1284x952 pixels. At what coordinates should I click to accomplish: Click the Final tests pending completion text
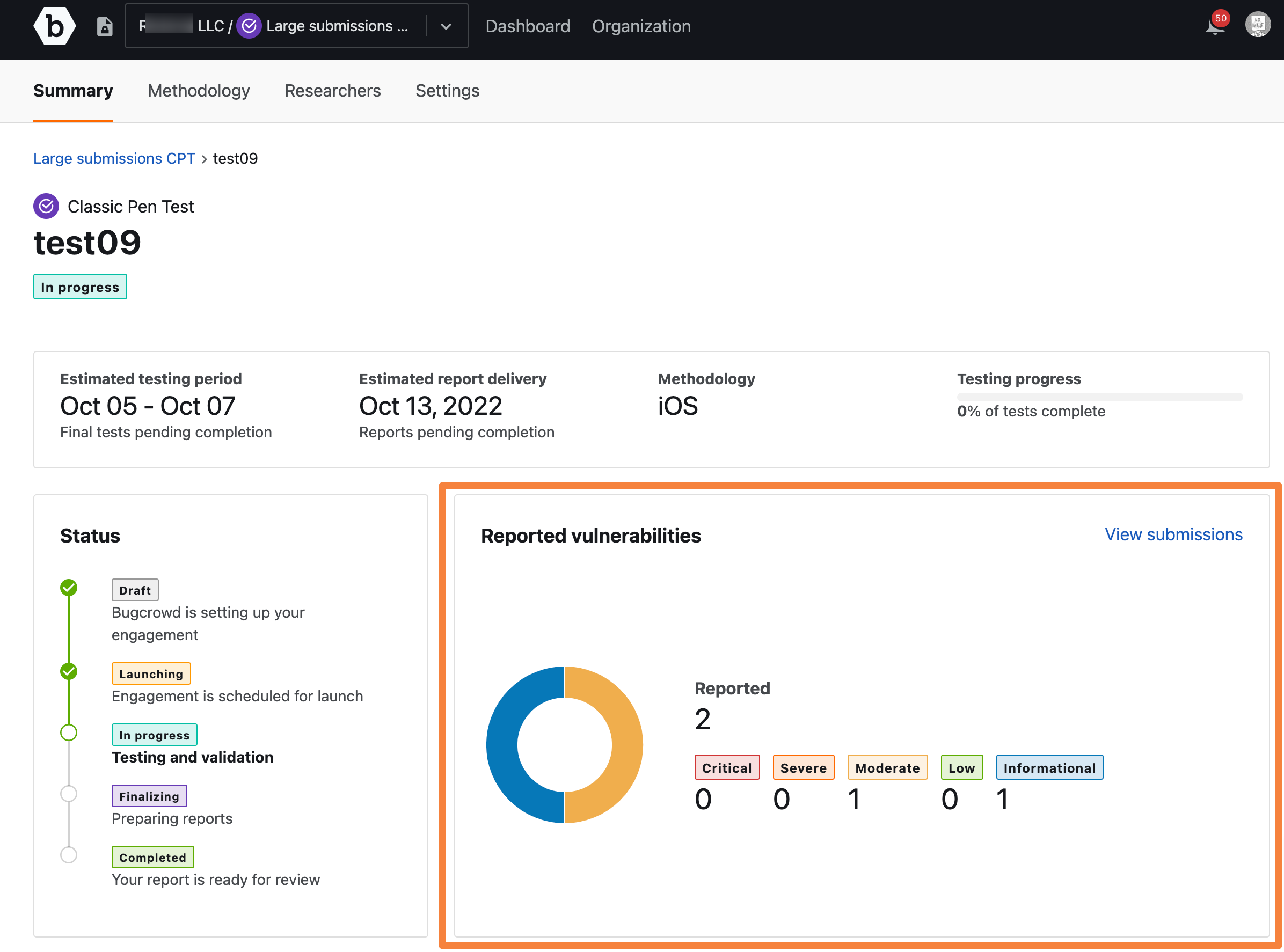pyautogui.click(x=166, y=431)
